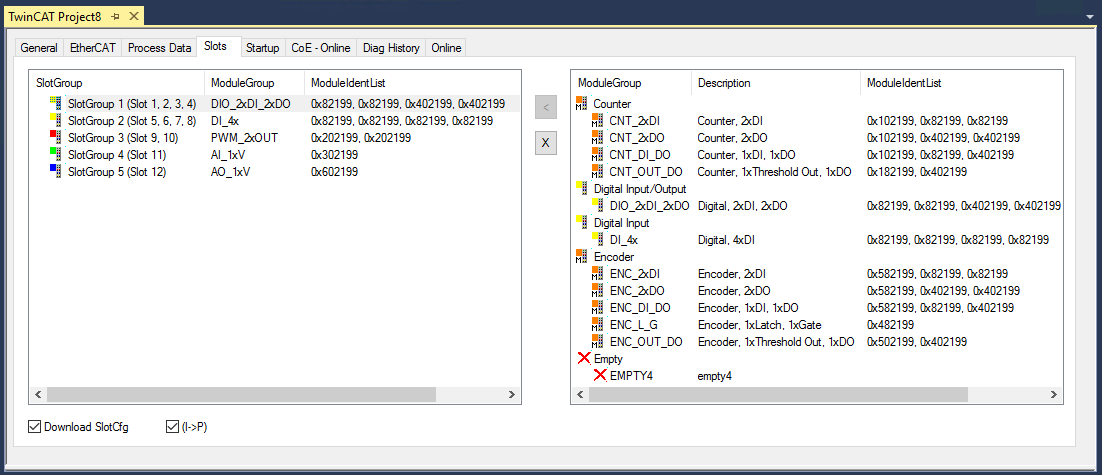
Task: Click the DI_4x icon in right list
Action: (x=598, y=239)
